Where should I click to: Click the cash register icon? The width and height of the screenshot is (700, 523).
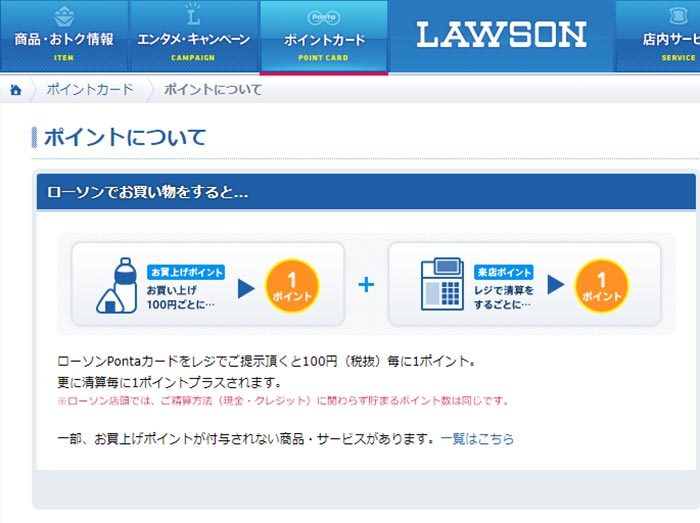[442, 284]
